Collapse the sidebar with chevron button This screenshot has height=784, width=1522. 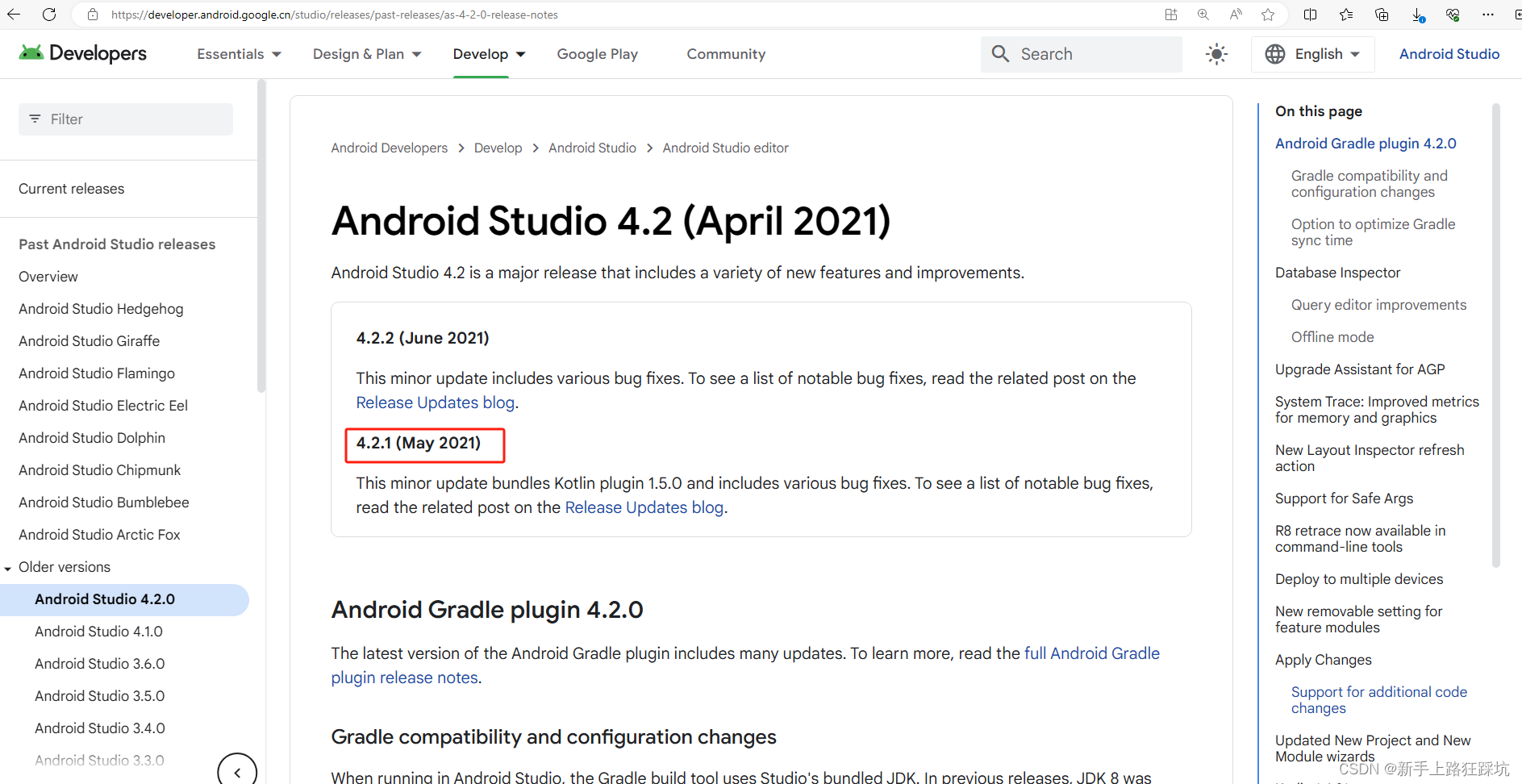coord(237,772)
